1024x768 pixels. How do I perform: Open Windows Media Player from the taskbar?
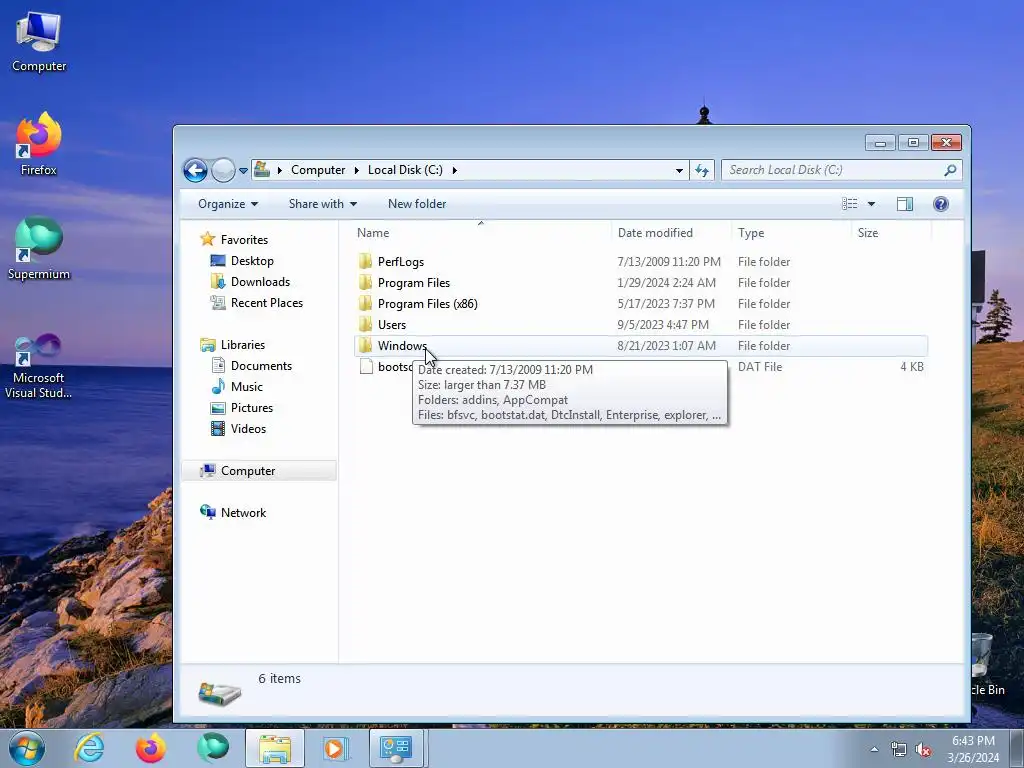pos(336,748)
